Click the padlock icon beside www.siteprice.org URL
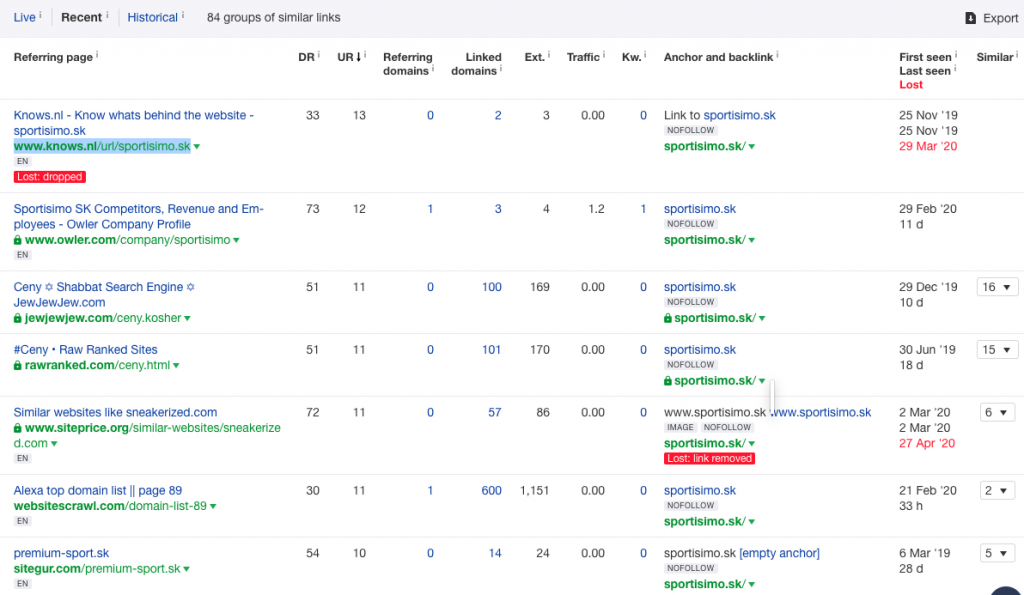Image resolution: width=1024 pixels, height=595 pixels. [18, 428]
